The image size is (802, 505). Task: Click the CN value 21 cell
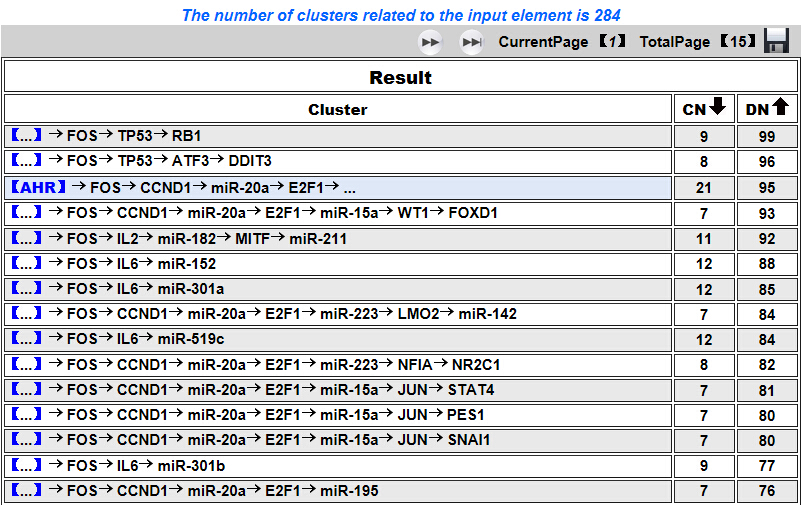(704, 187)
